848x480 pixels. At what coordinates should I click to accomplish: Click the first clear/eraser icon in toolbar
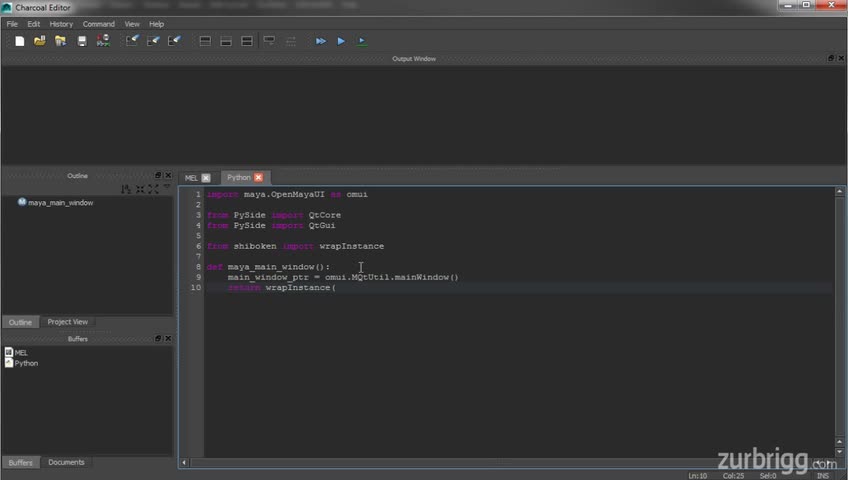[132, 41]
